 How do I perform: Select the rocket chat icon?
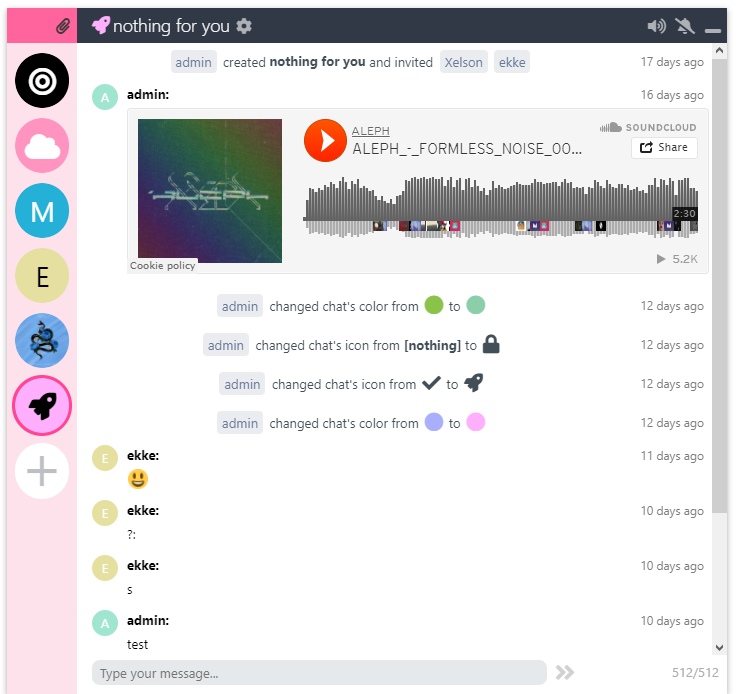click(x=42, y=406)
